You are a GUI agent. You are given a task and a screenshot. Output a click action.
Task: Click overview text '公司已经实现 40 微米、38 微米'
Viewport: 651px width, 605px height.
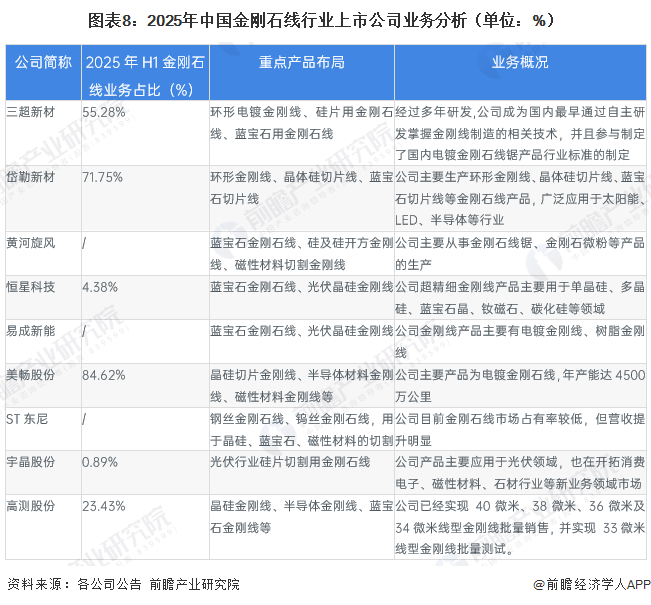(x=486, y=506)
